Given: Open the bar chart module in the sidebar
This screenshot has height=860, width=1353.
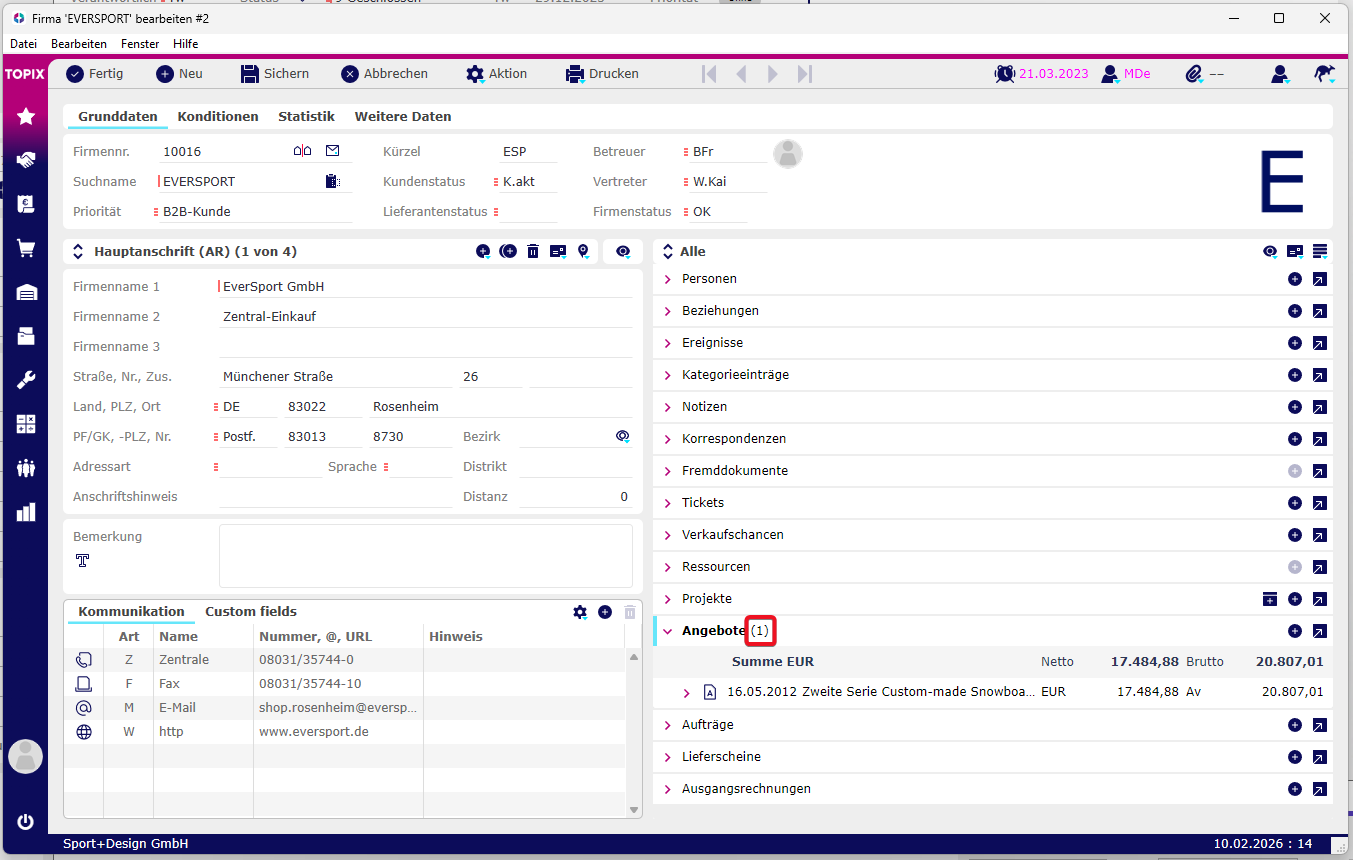Looking at the screenshot, I should coord(26,512).
